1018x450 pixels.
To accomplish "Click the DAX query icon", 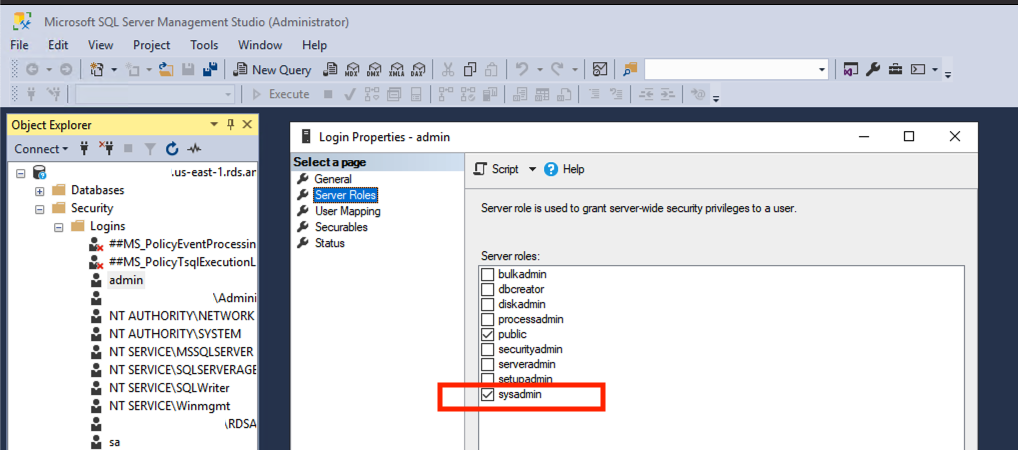I will pos(419,69).
